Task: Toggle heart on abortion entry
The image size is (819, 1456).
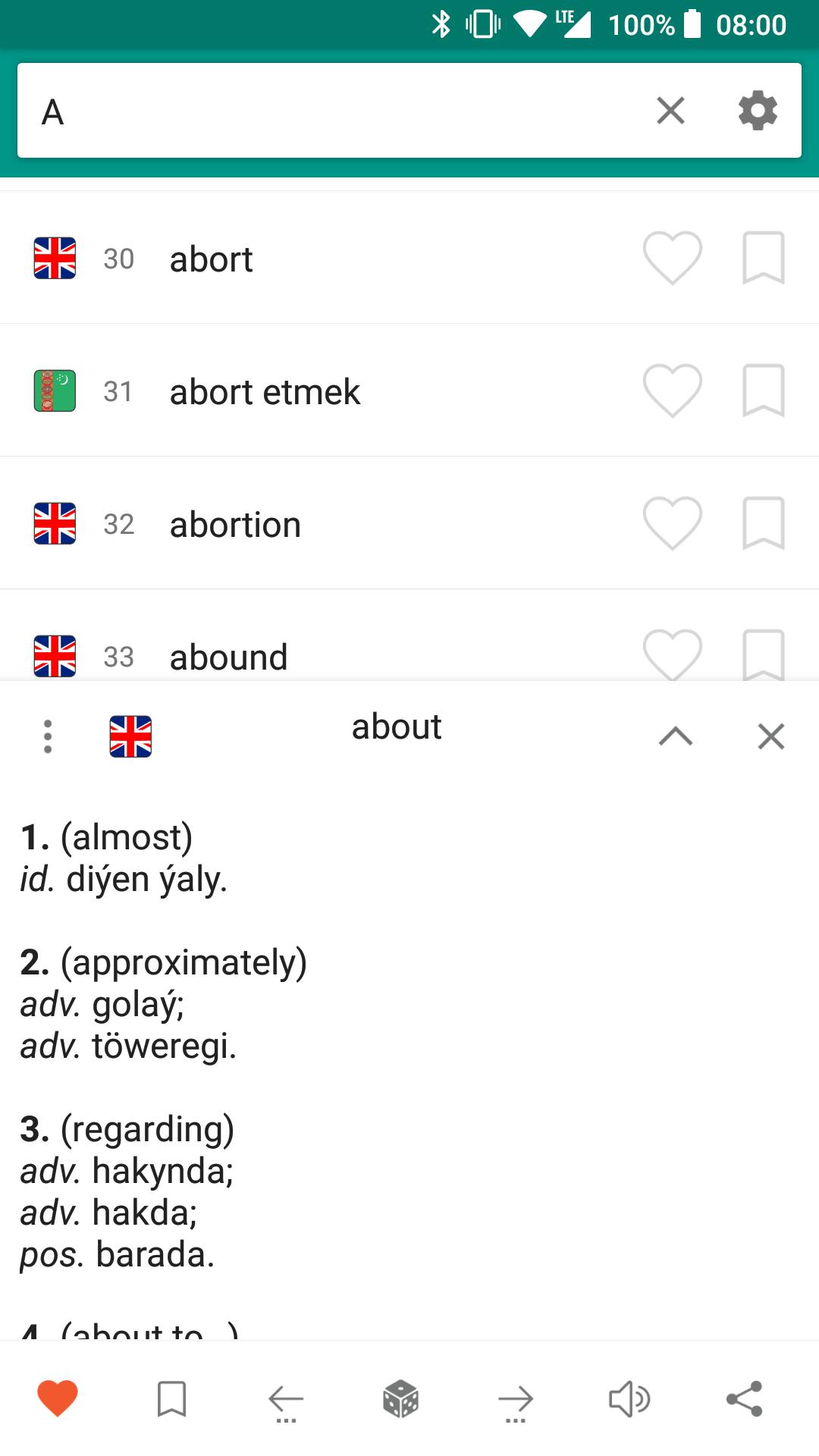Action: click(x=673, y=523)
